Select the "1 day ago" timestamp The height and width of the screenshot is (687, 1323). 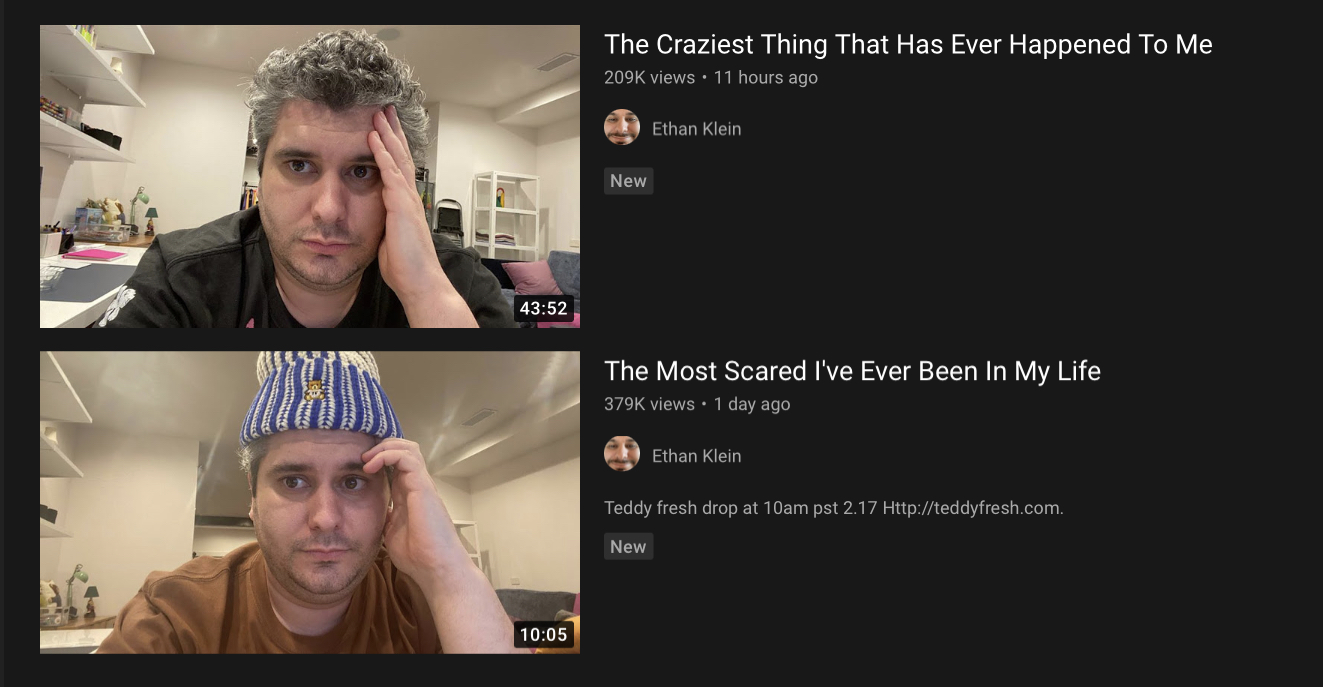(x=752, y=404)
